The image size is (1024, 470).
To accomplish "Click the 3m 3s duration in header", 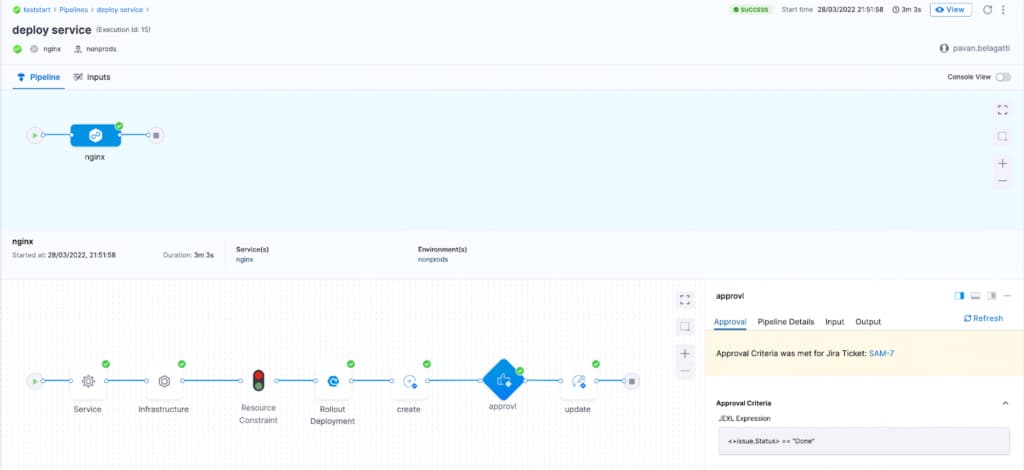I will click(906, 10).
